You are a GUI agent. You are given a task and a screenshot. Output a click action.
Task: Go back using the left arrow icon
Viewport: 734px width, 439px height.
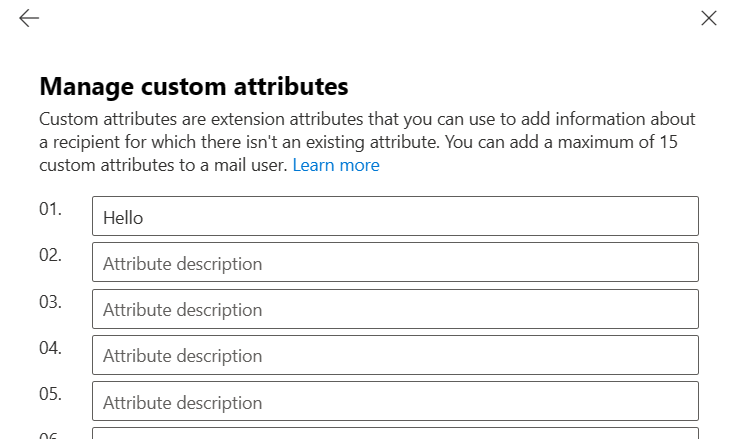29,18
